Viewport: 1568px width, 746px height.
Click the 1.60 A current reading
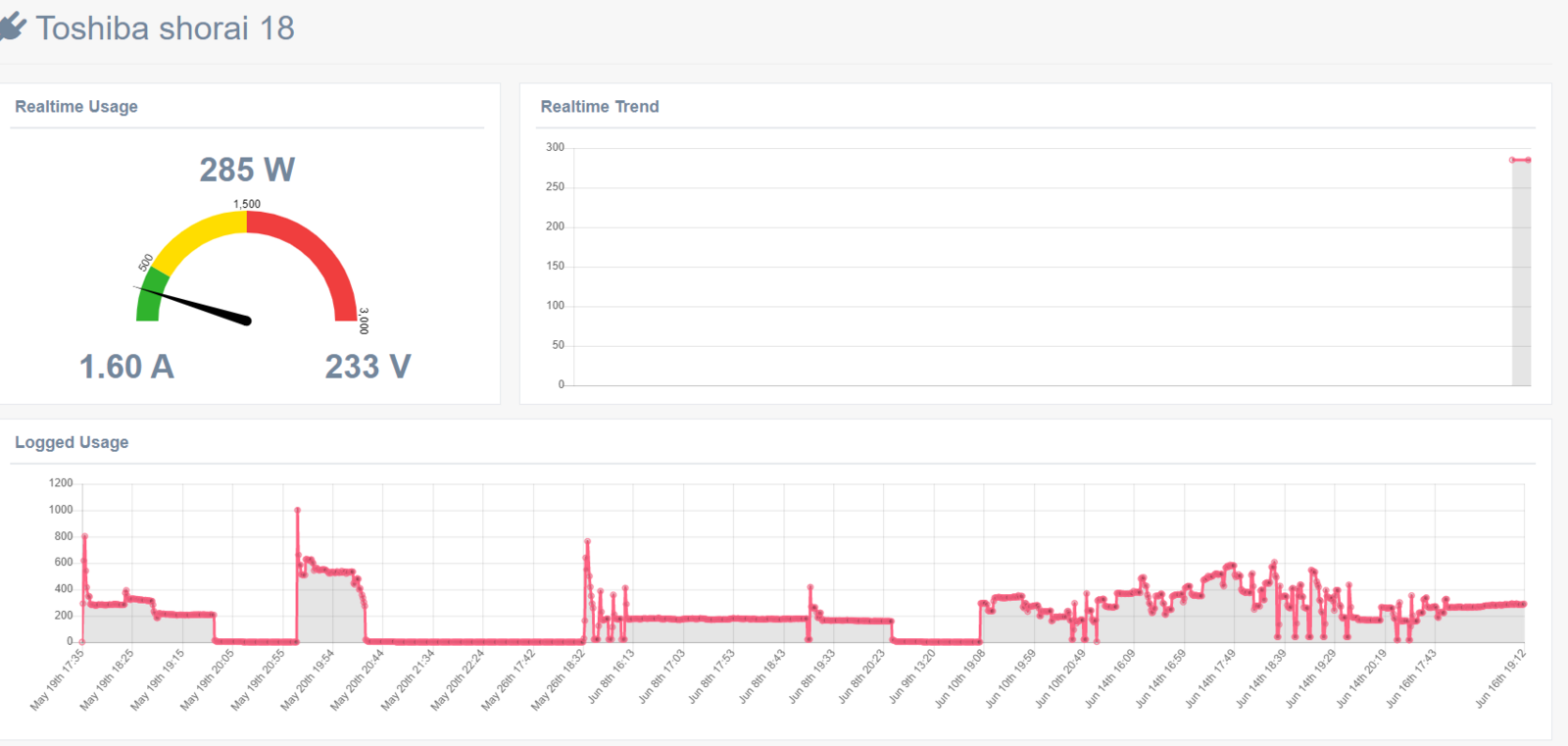click(126, 367)
